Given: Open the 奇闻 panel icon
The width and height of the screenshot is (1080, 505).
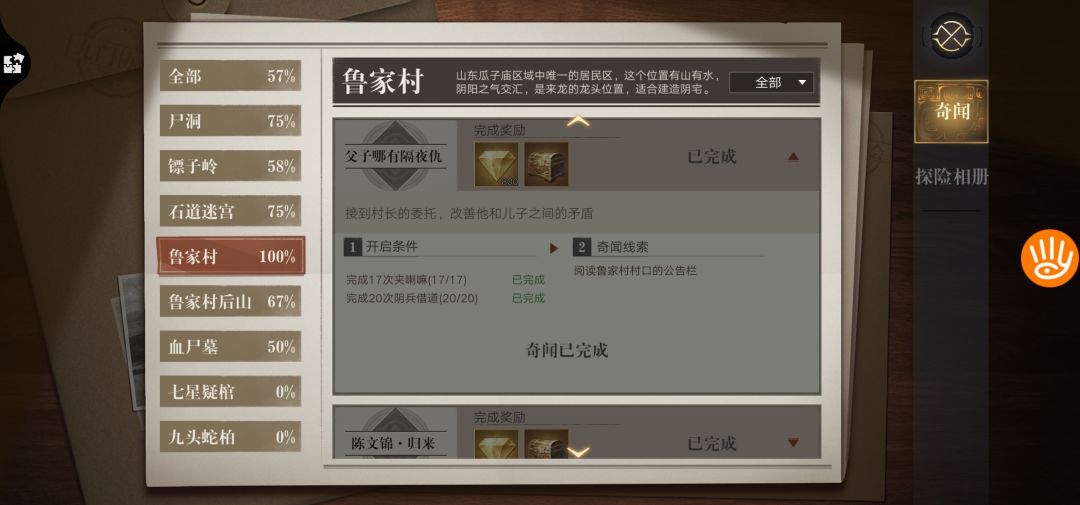Looking at the screenshot, I should tap(951, 112).
